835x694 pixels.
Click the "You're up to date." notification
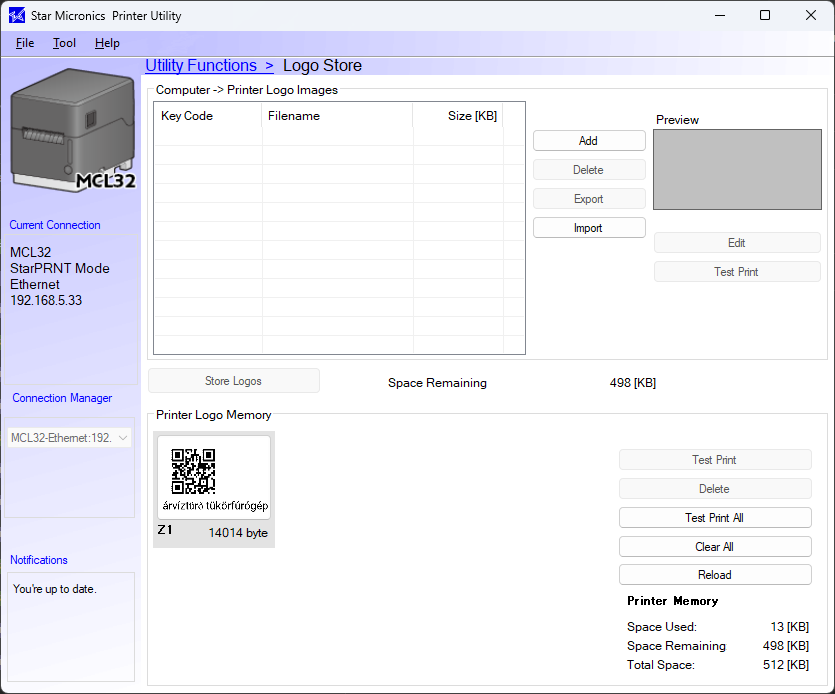(x=55, y=589)
